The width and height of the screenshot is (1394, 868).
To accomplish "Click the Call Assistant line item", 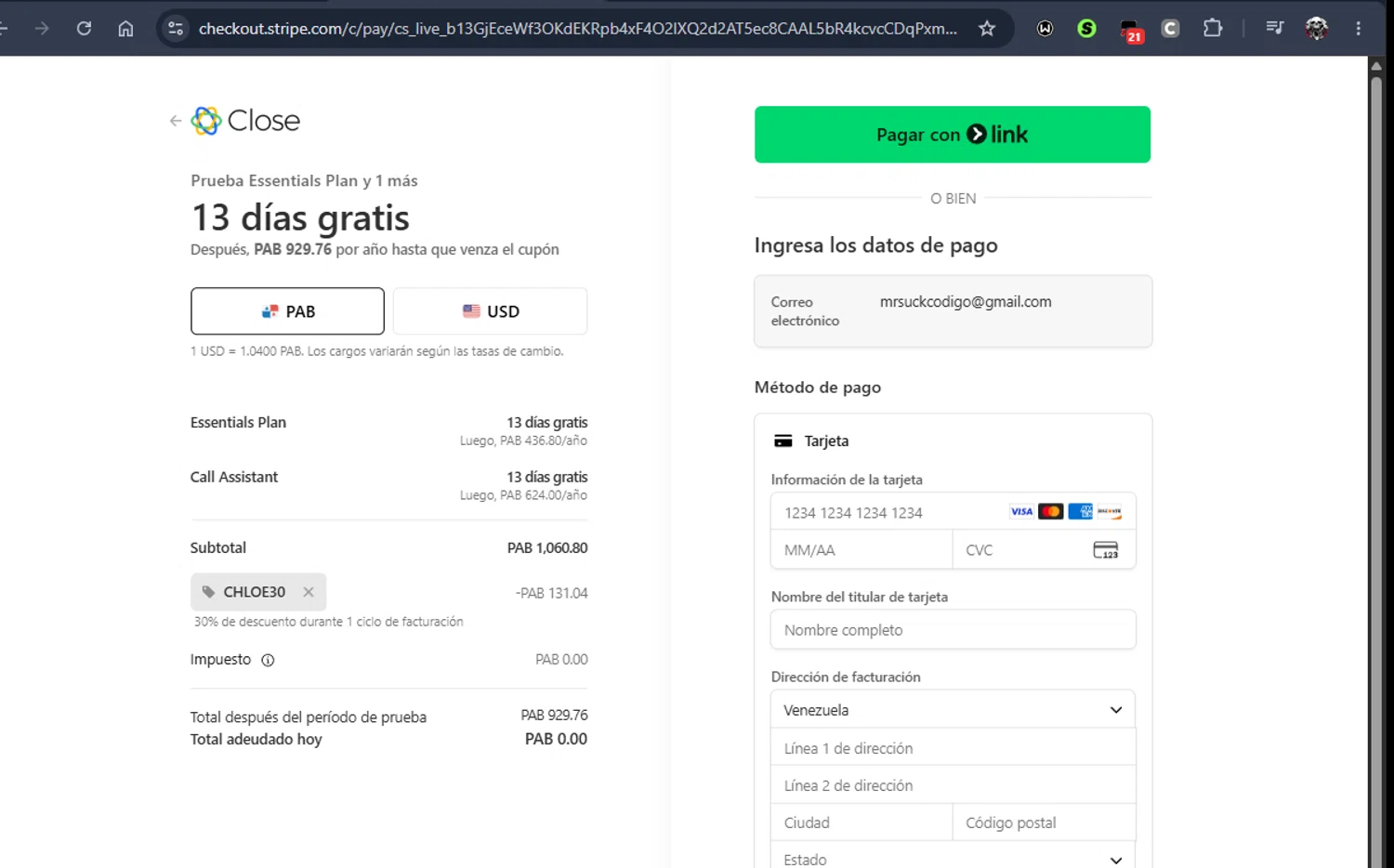I will (234, 477).
